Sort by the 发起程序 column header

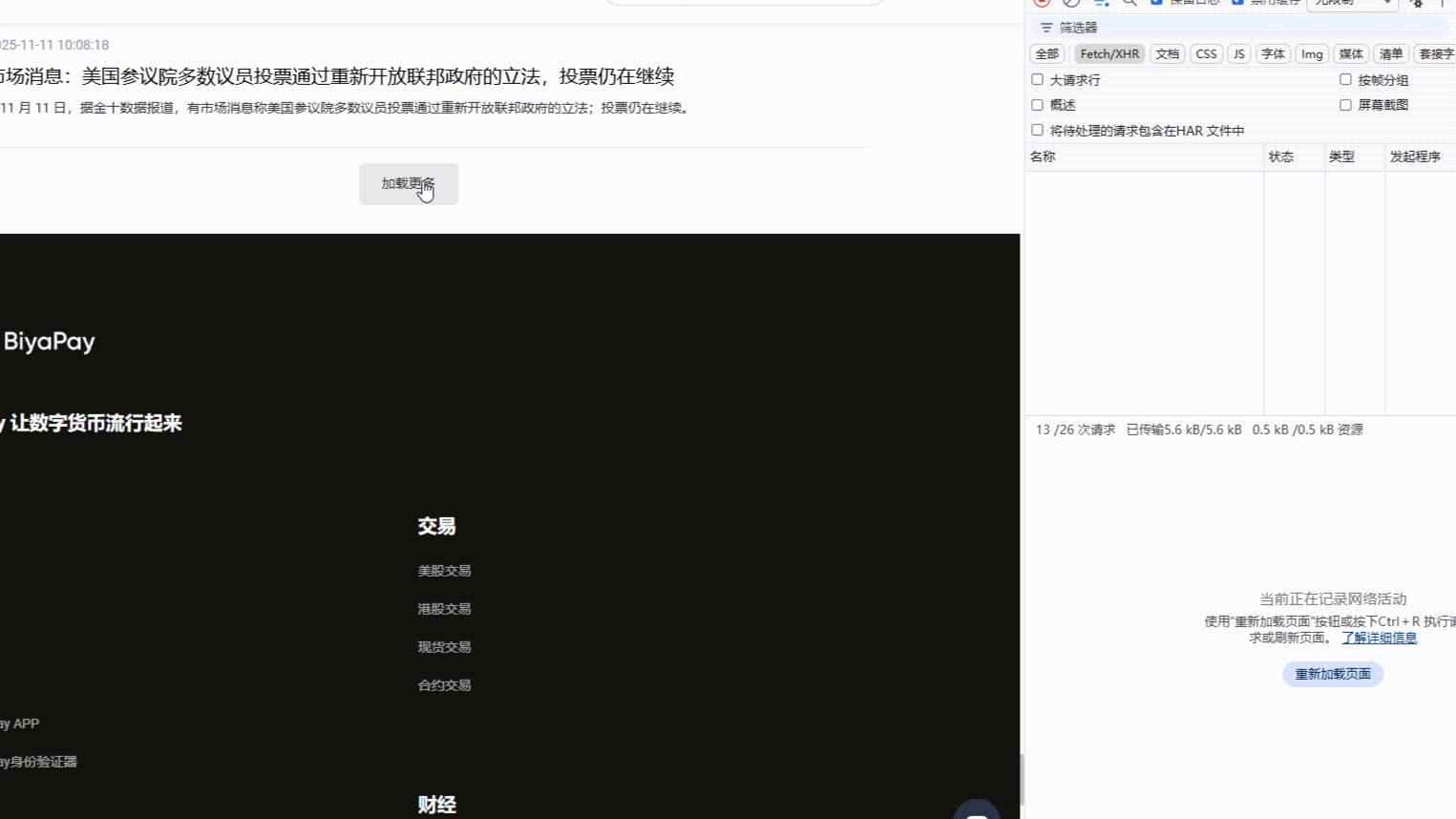tap(1421, 157)
